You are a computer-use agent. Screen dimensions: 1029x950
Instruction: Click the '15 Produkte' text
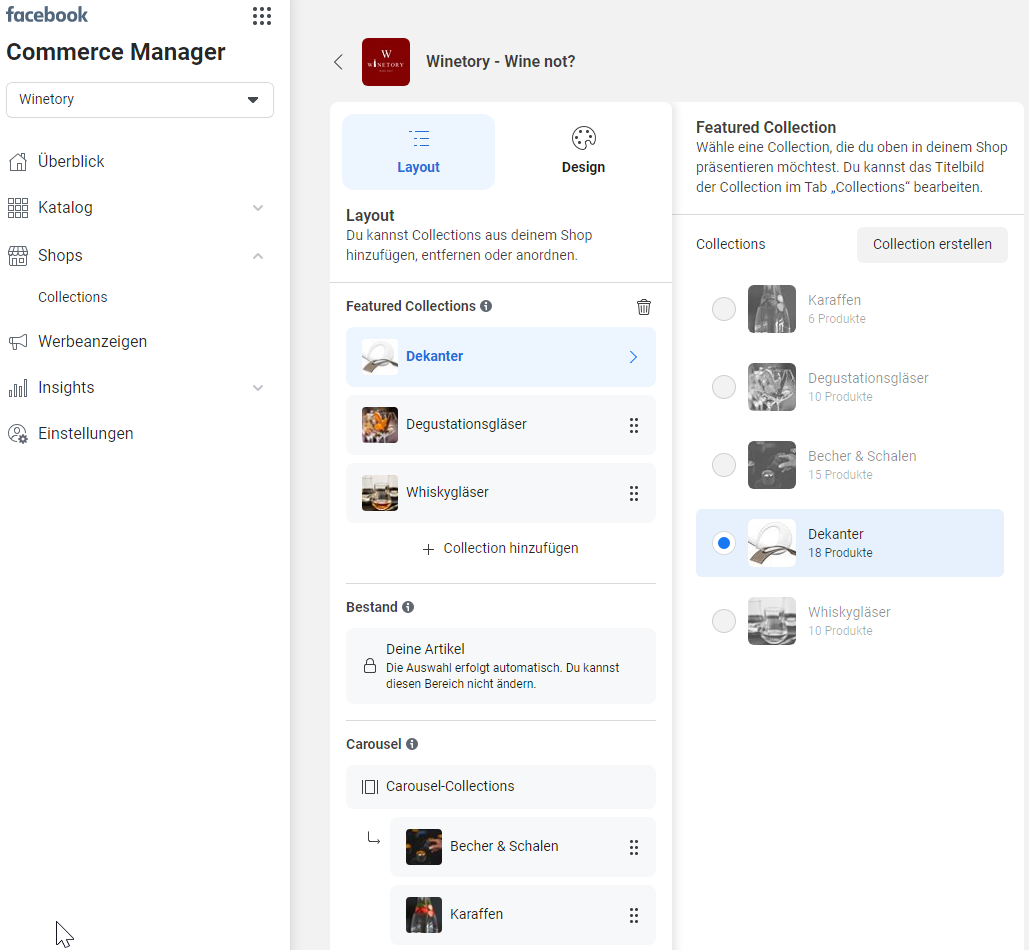pyautogui.click(x=840, y=475)
